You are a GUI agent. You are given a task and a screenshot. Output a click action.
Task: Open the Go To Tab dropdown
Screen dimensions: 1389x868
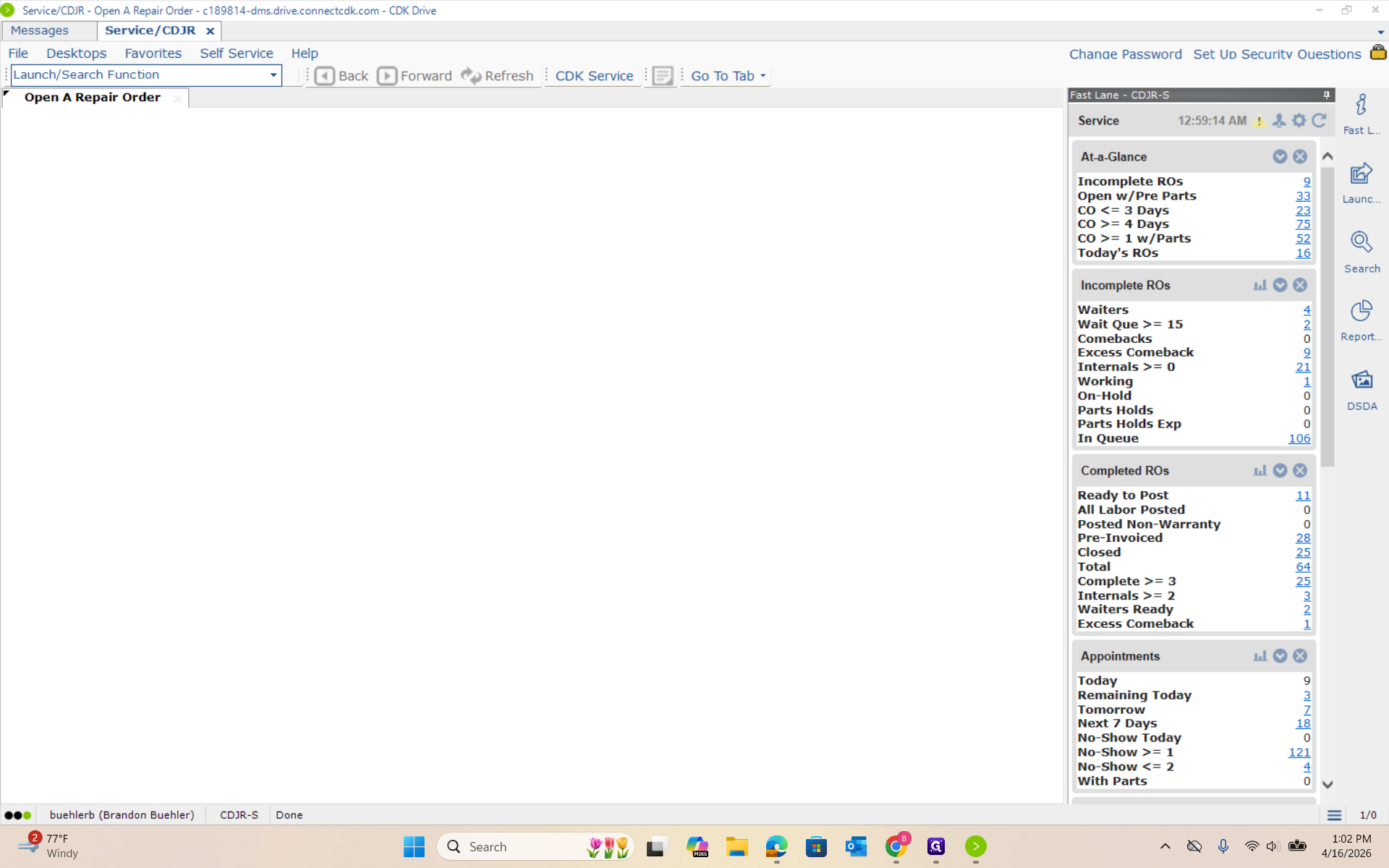click(728, 76)
